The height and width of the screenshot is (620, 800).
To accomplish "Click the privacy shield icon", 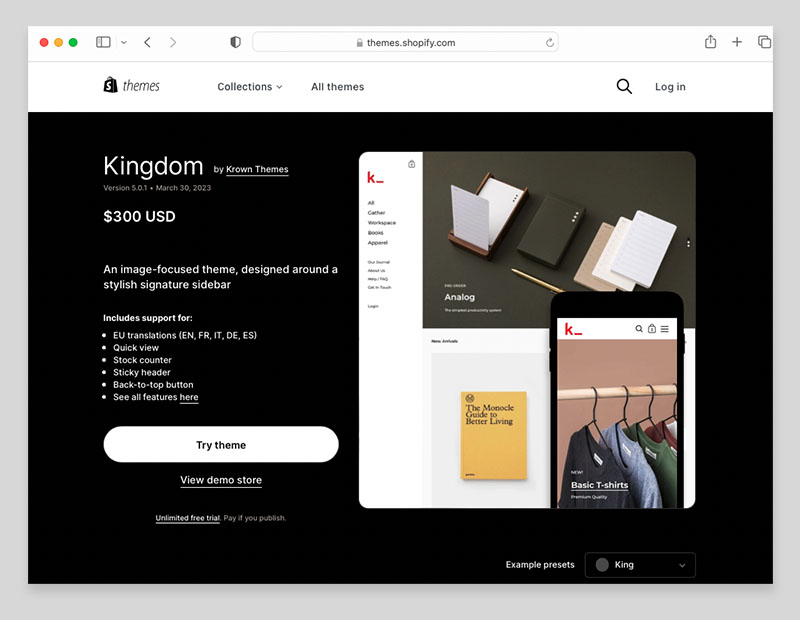I will click(235, 42).
